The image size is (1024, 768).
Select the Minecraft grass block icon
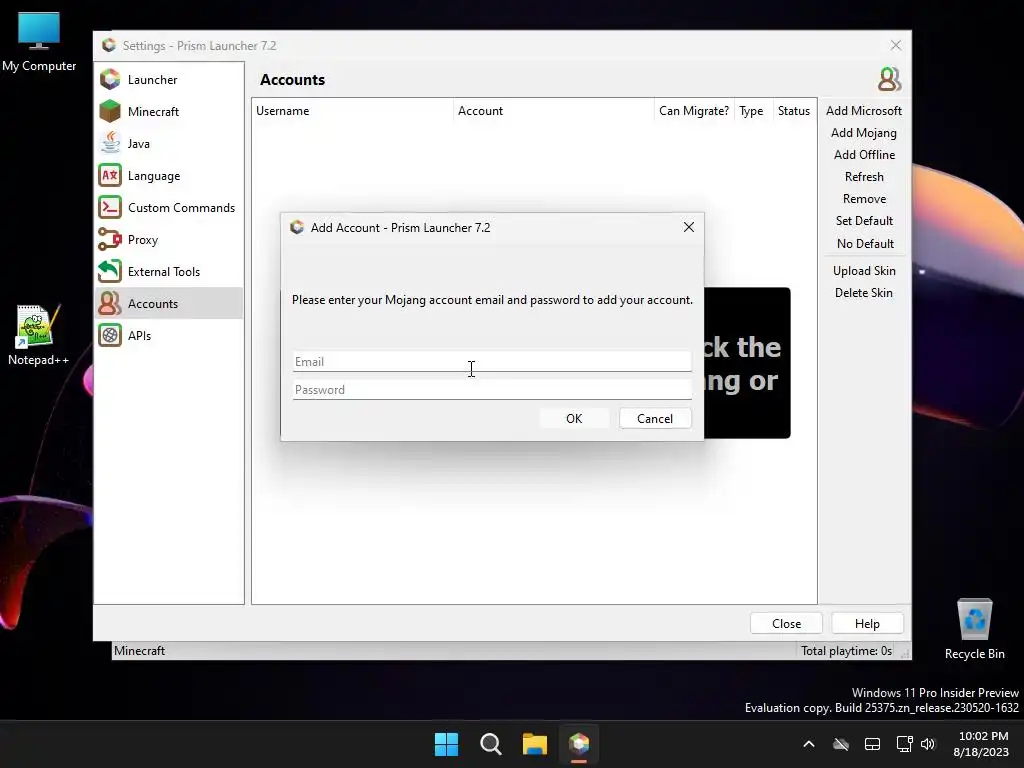pyautogui.click(x=110, y=112)
